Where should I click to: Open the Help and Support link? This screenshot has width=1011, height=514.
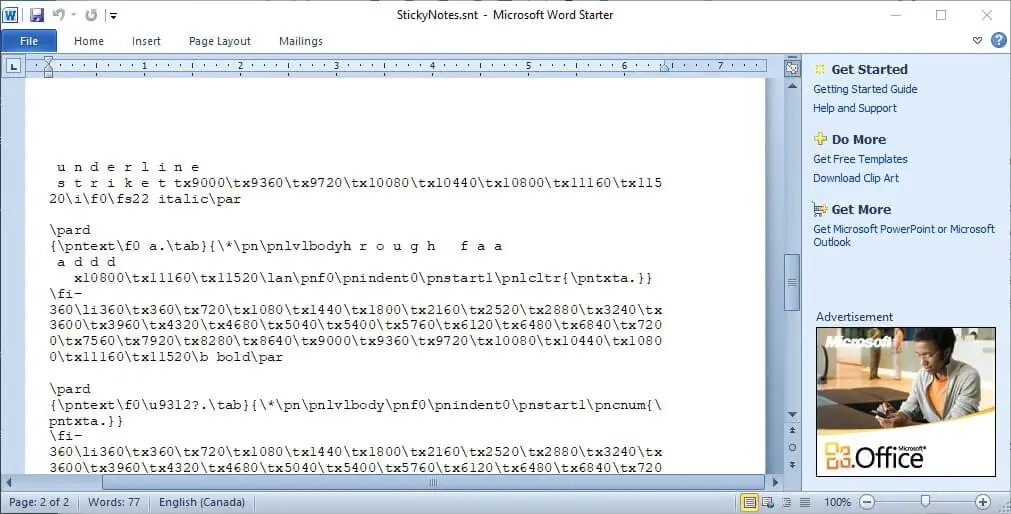click(854, 108)
